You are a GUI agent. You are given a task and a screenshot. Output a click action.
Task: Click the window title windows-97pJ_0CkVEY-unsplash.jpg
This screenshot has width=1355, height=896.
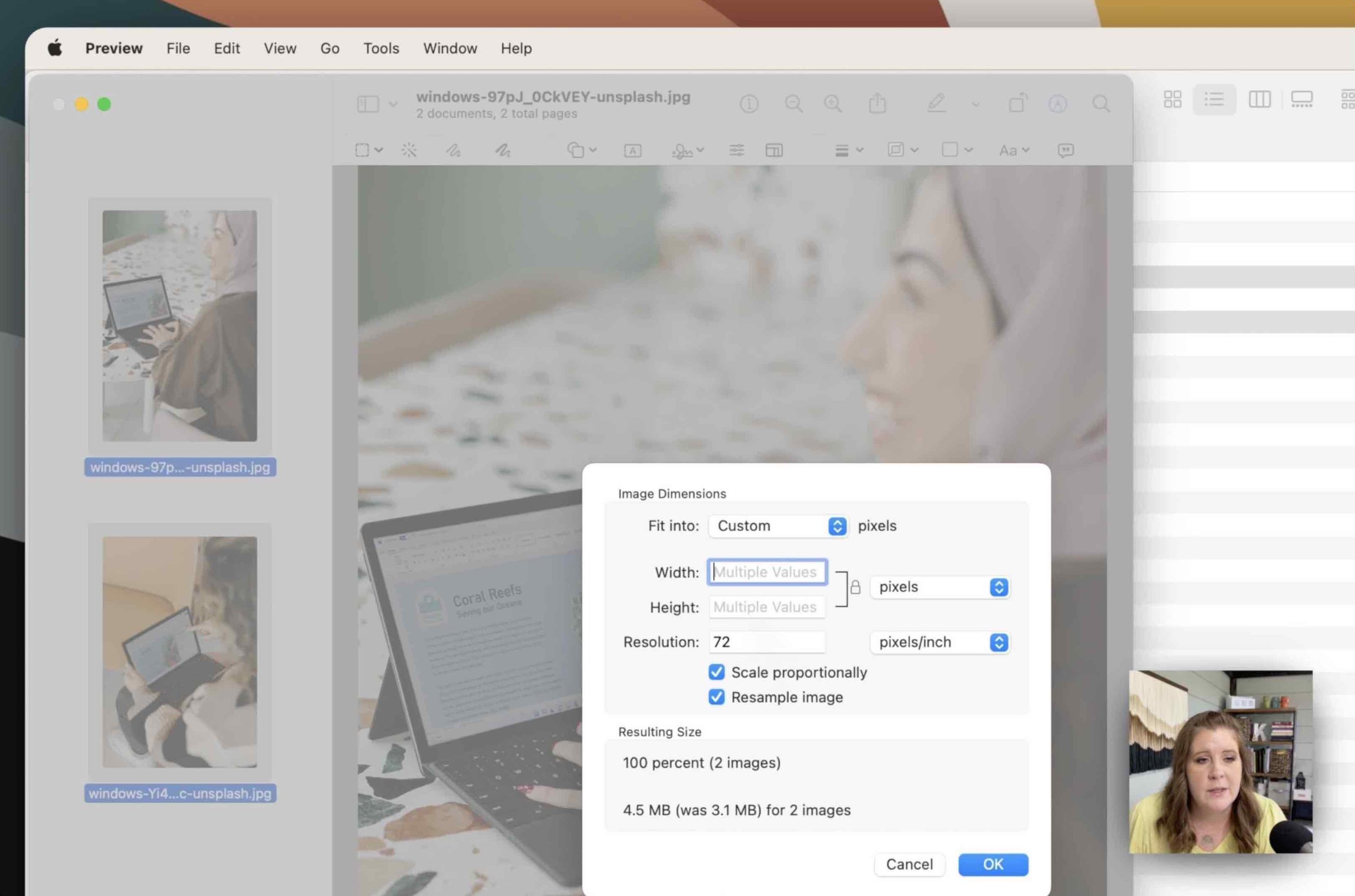click(x=553, y=96)
